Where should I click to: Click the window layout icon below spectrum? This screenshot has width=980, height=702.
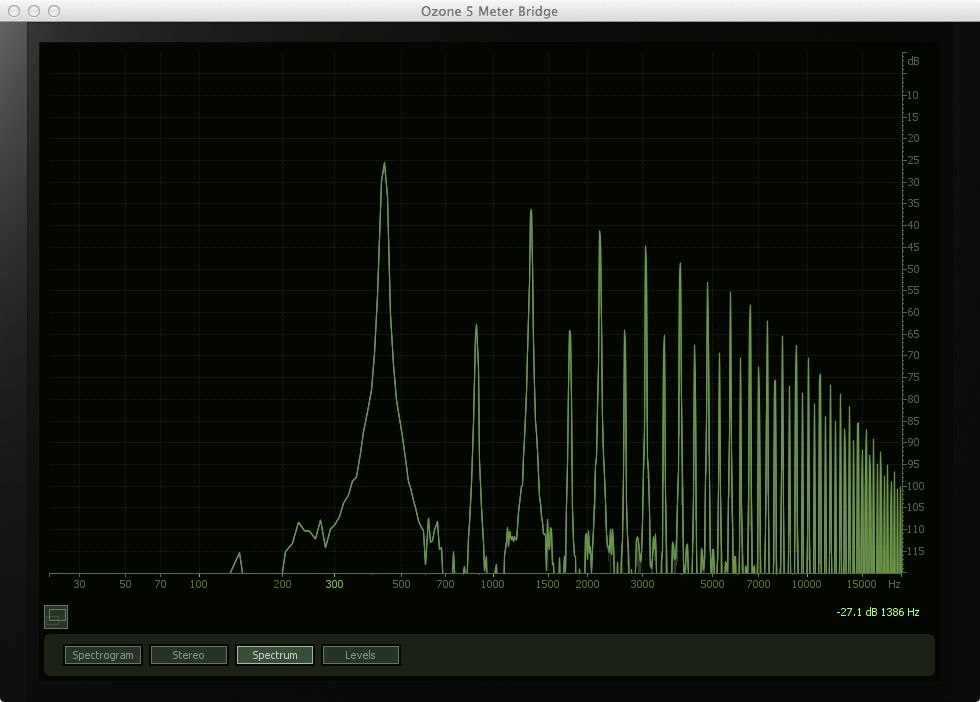click(x=56, y=617)
